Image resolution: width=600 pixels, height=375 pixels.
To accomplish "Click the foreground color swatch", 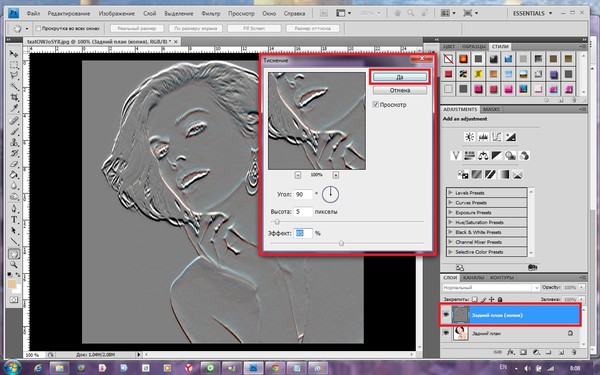I will click(12, 284).
